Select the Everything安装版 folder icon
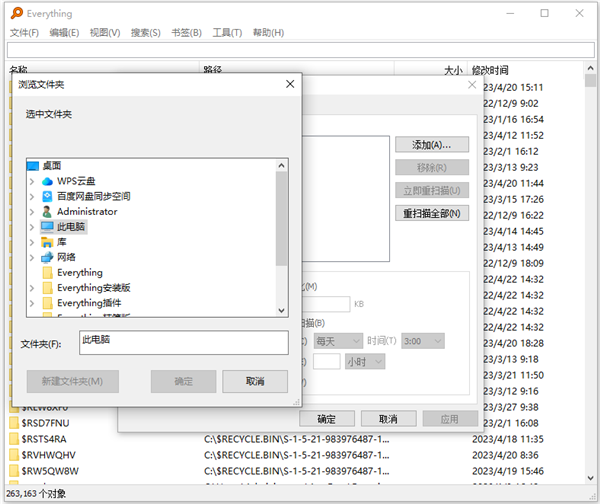 tap(47, 288)
